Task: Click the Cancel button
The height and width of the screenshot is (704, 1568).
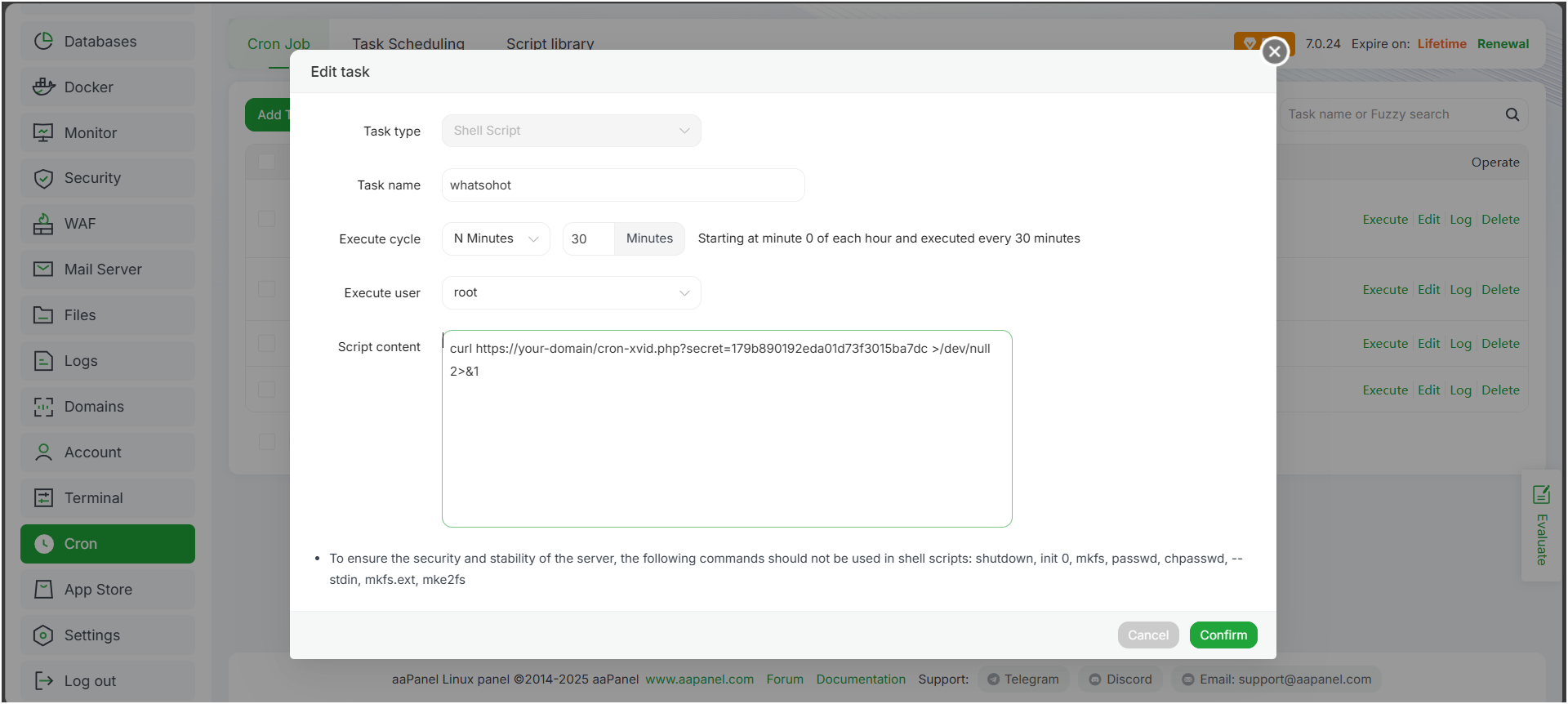Action: [1147, 635]
